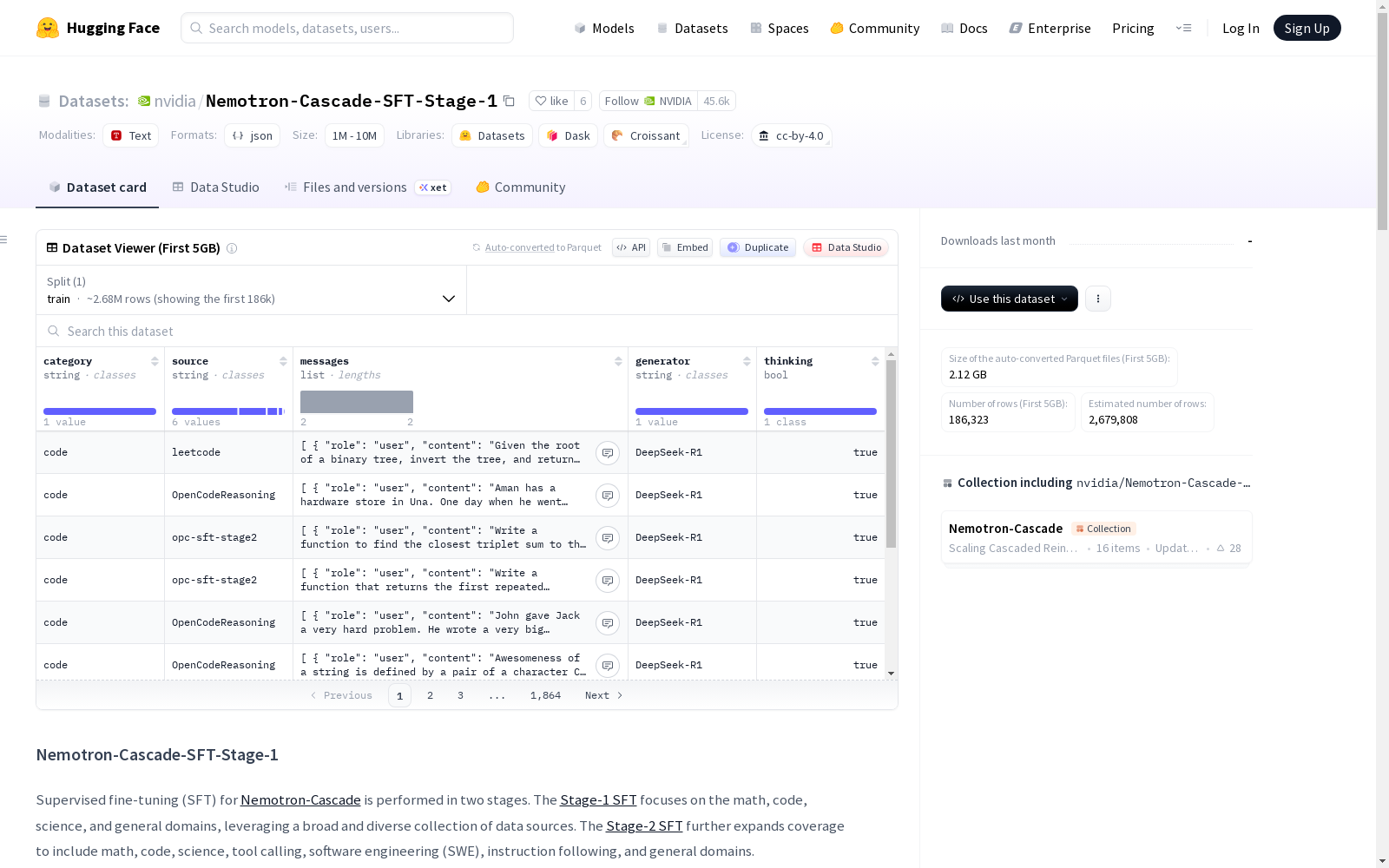Open the dataset Community tab
Viewport: 1389px width, 868px height.
pos(521,187)
